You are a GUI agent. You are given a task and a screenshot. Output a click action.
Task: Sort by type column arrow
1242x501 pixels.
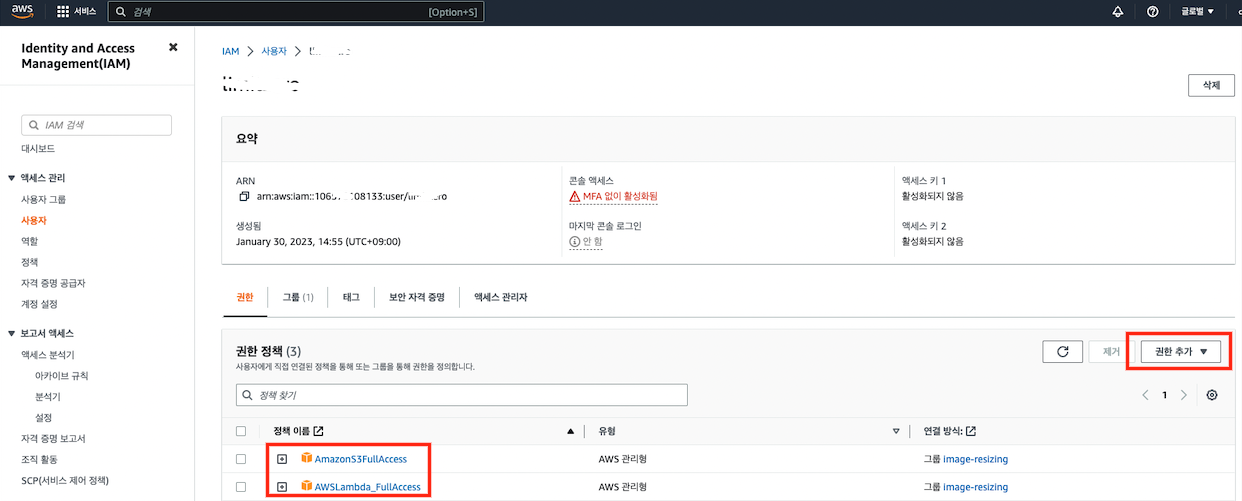[896, 431]
